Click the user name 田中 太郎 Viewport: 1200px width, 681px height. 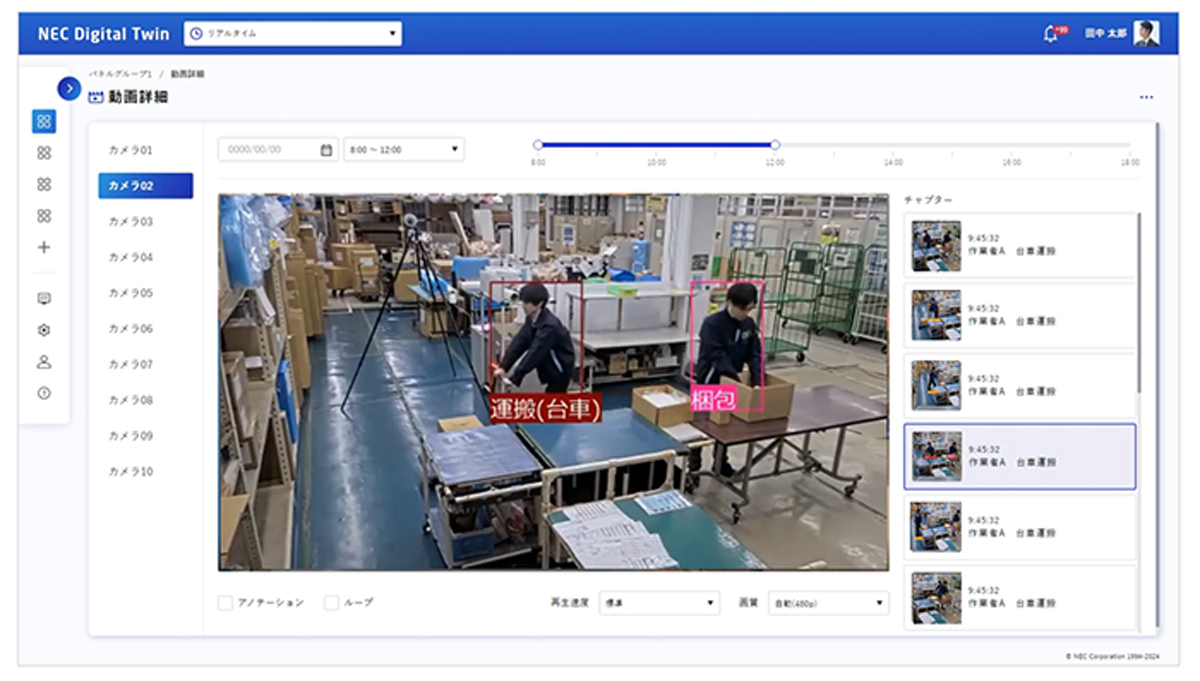(x=1106, y=34)
